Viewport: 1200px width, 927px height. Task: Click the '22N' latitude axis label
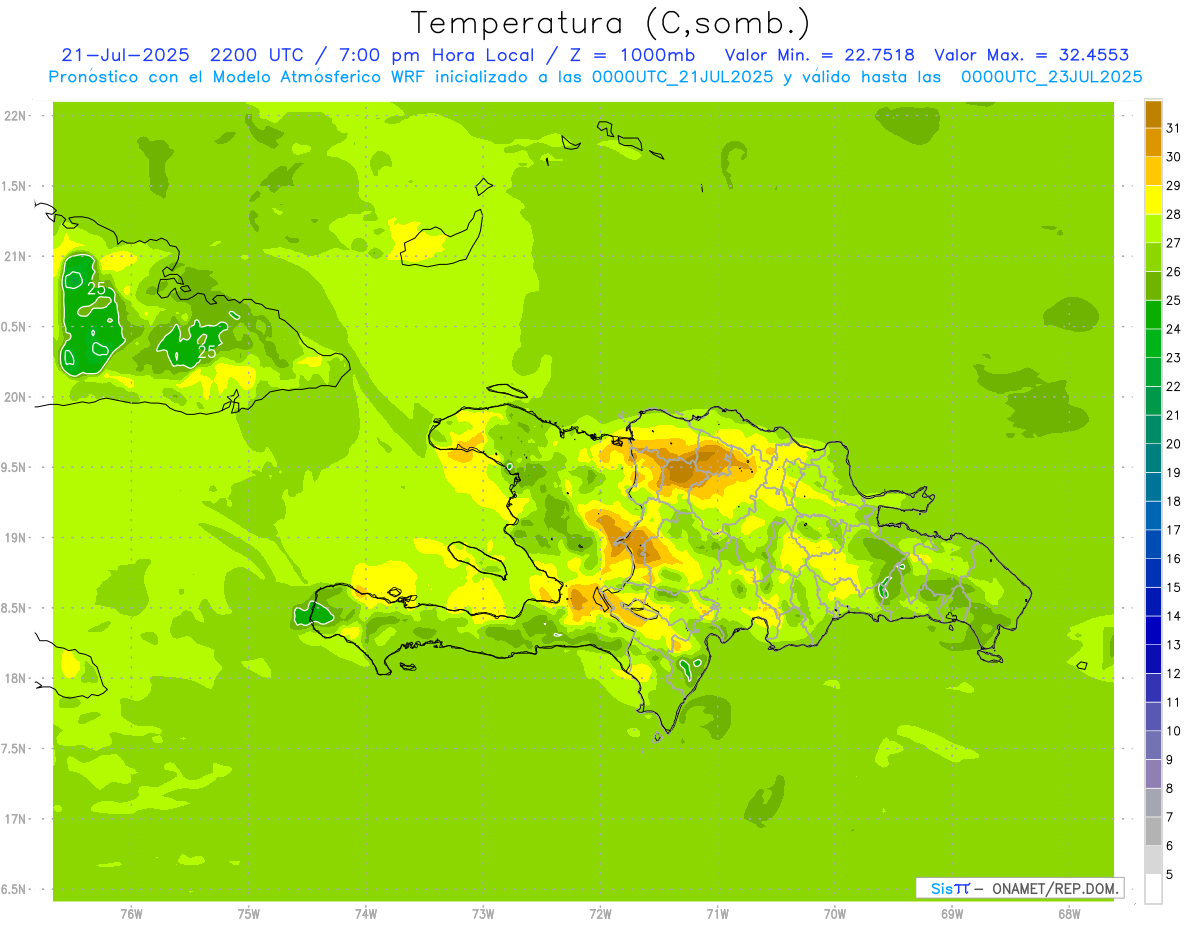(15, 116)
